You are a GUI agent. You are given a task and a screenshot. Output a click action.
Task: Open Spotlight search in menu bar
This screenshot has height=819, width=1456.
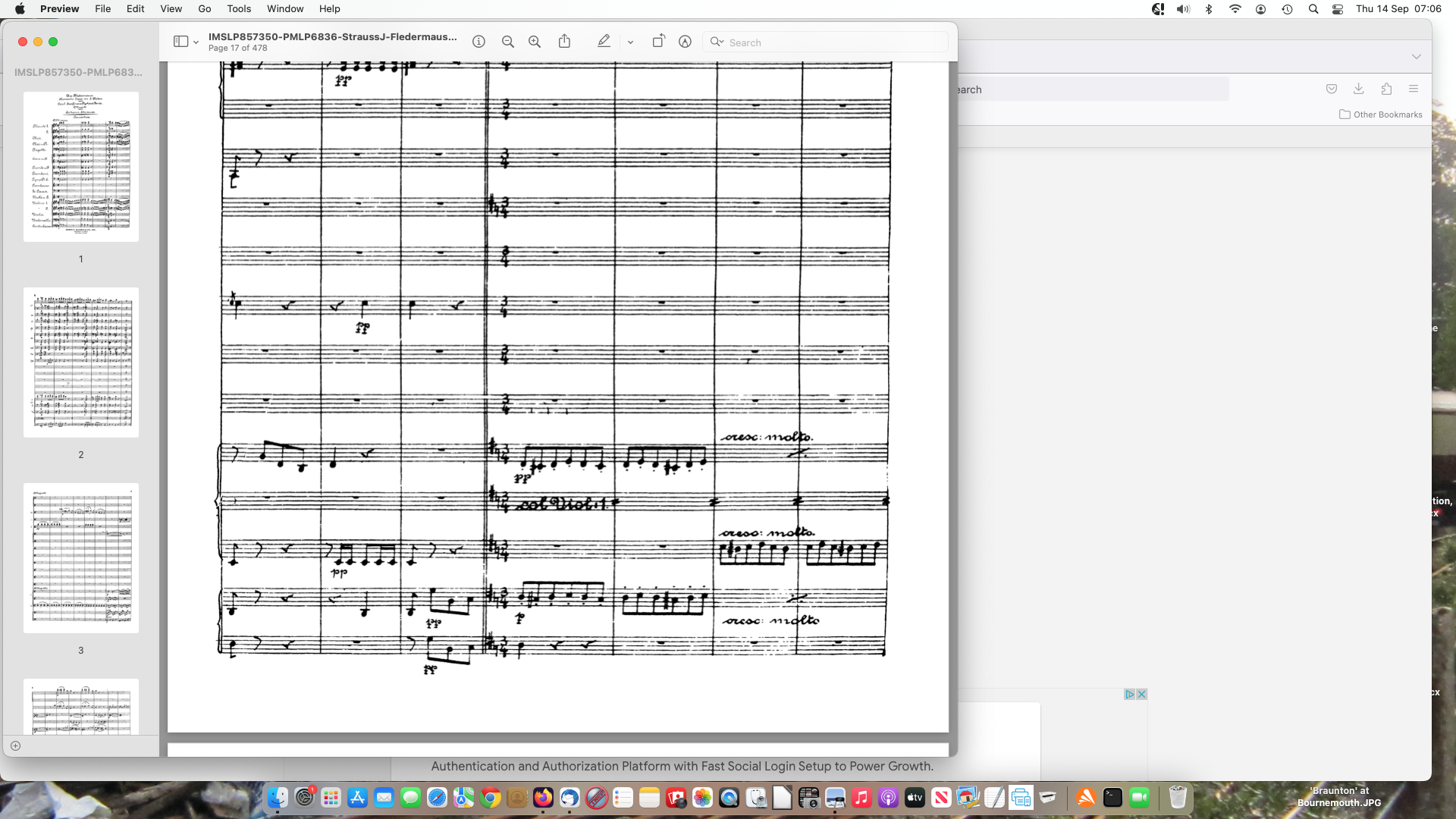(x=1313, y=9)
